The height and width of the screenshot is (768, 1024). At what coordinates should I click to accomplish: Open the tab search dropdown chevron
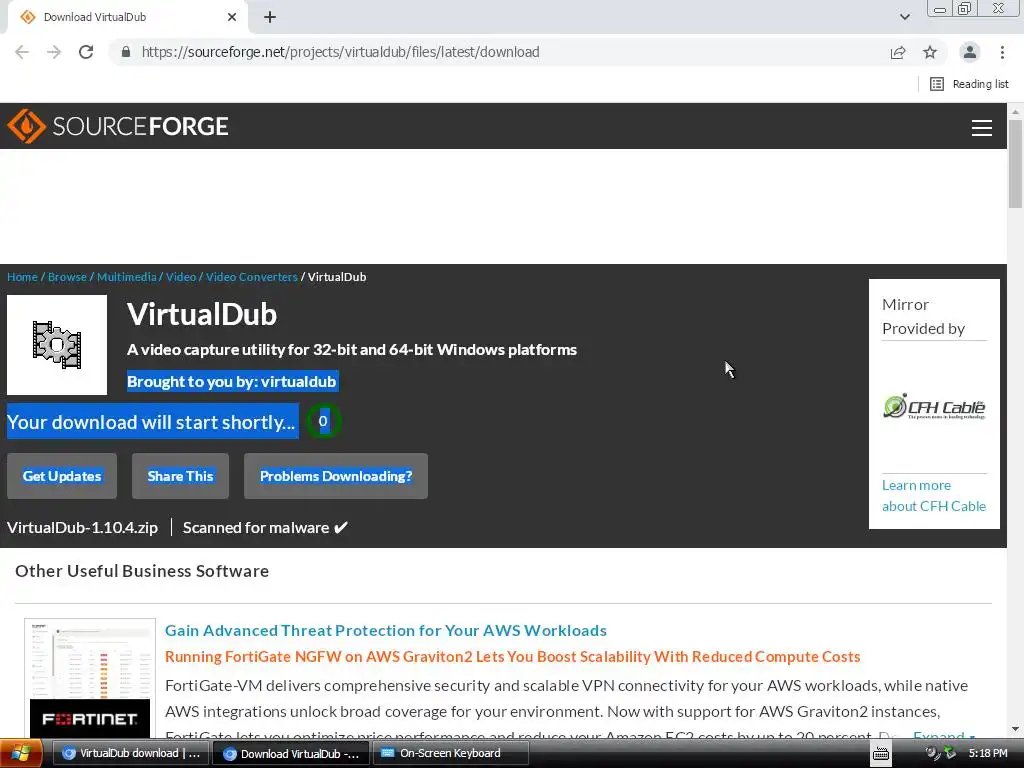[904, 17]
